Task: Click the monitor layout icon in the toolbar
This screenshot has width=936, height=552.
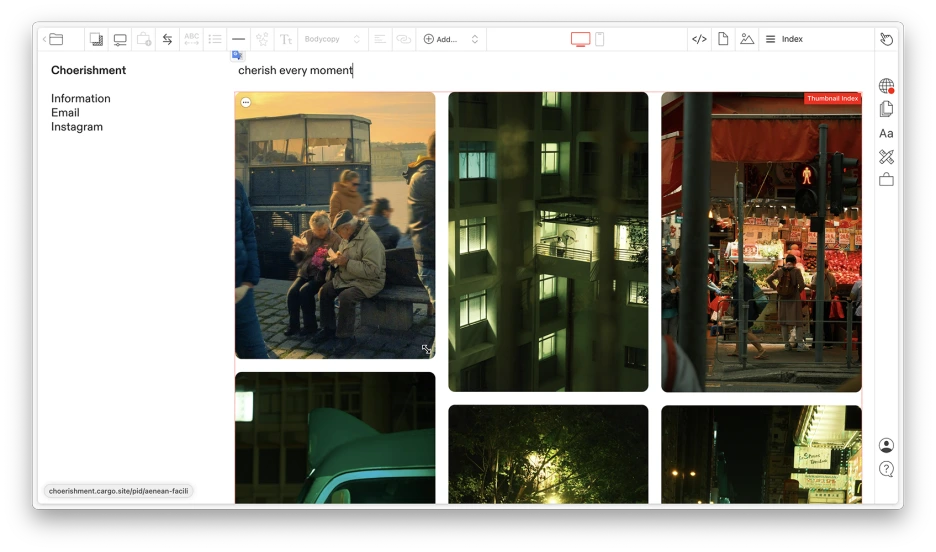Action: pos(120,39)
